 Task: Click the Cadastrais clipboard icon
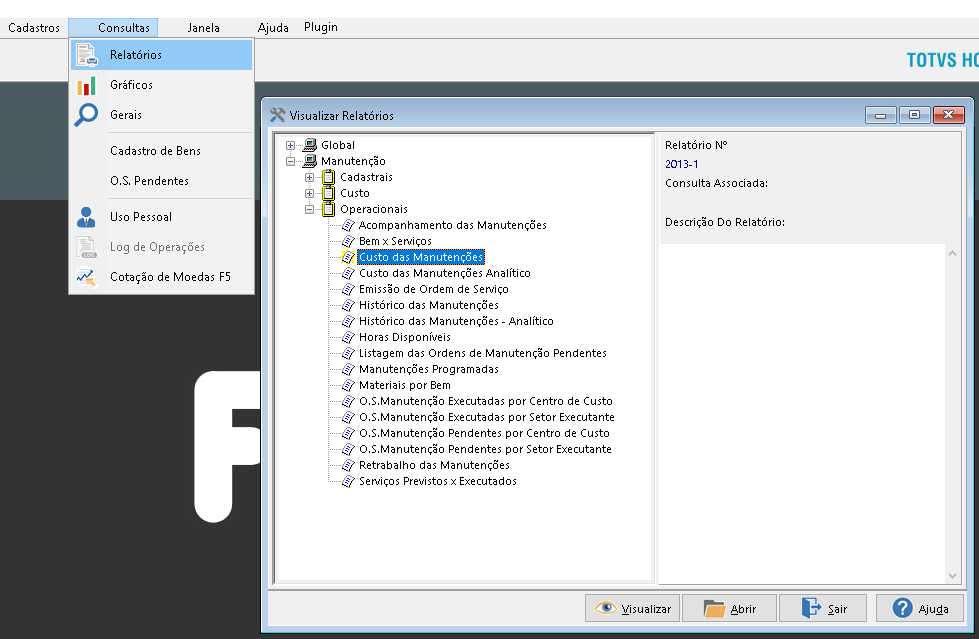coord(328,177)
